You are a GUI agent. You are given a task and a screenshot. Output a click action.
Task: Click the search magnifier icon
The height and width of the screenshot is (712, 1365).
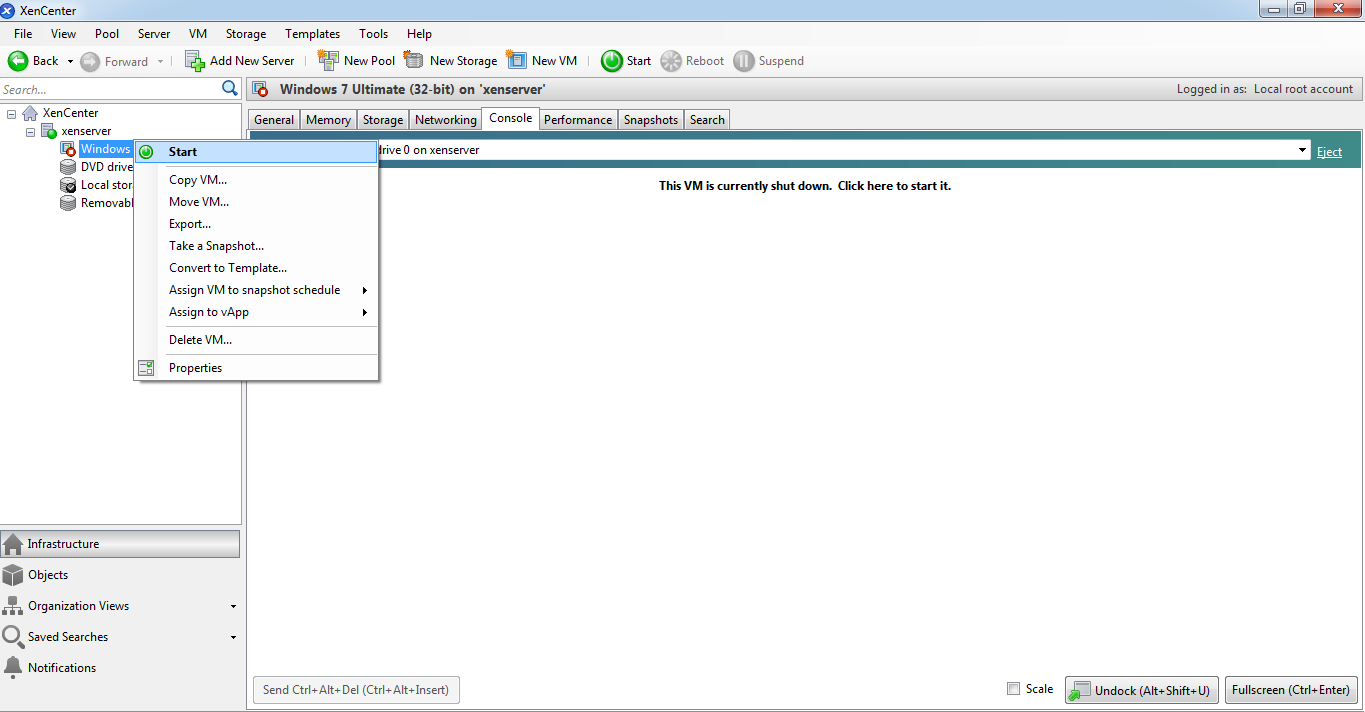(x=230, y=89)
